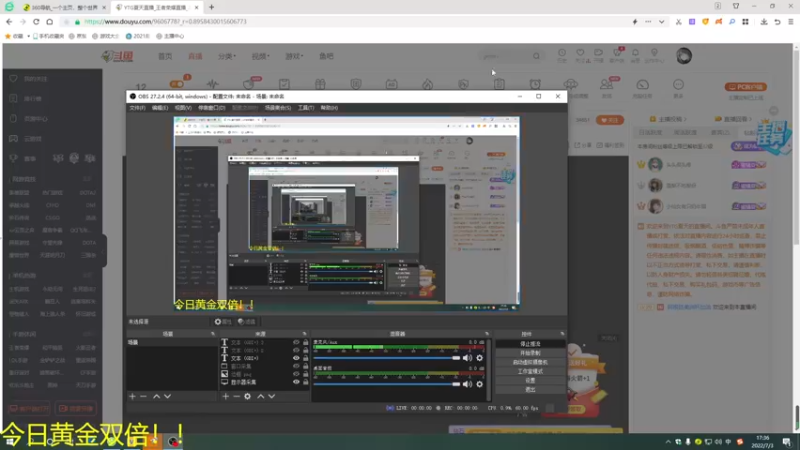Open the 编辑(E) menu in OBS
This screenshot has width=800, height=450.
click(x=160, y=108)
